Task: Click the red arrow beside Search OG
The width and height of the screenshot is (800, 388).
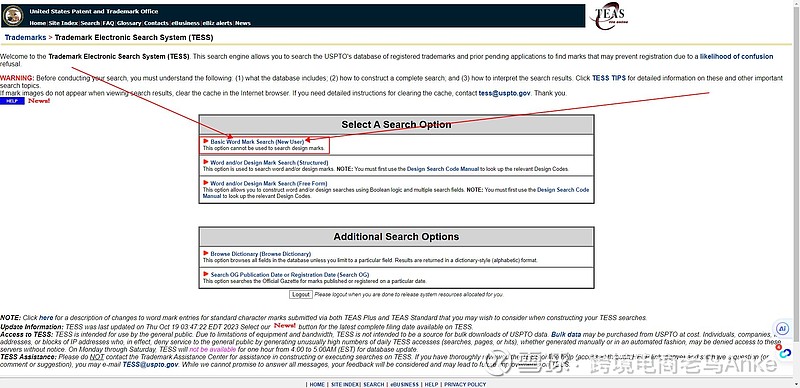Action: click(206, 274)
